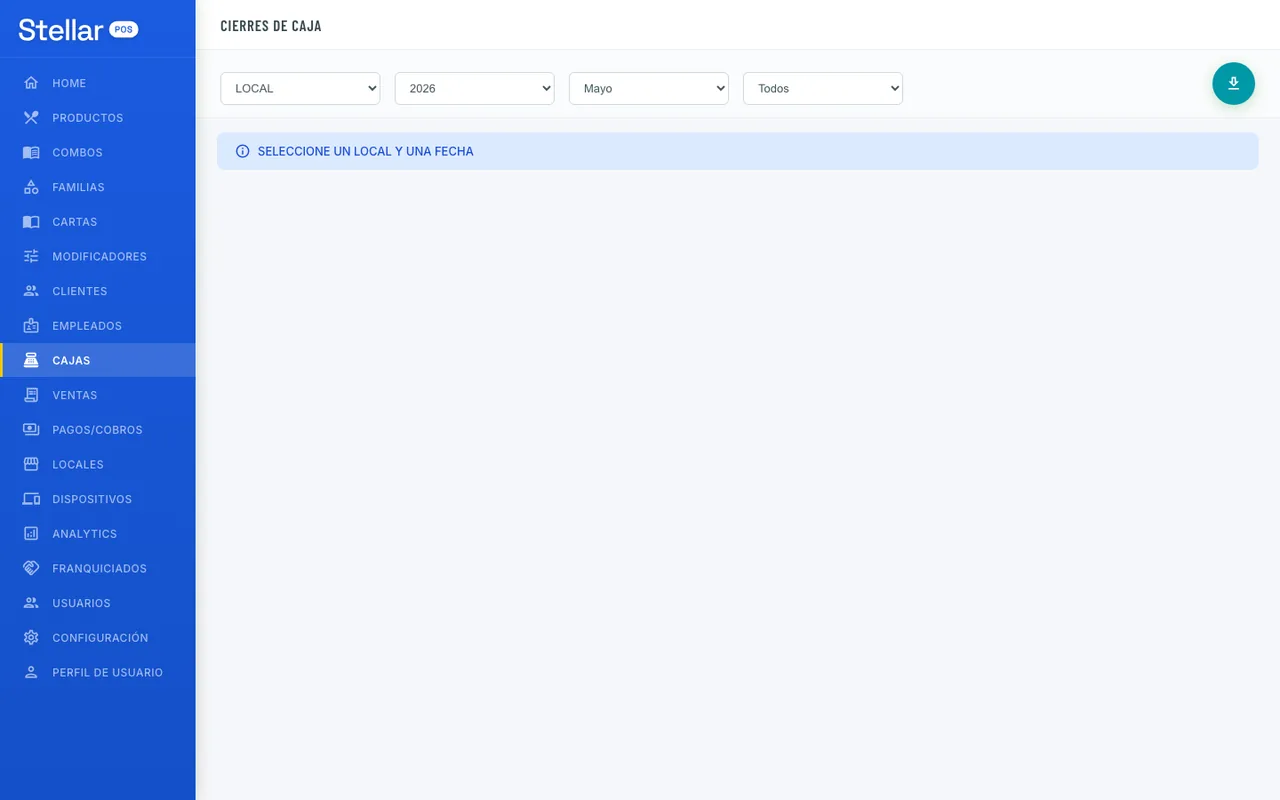The image size is (1280, 800).
Task: Click the Cajas cash register icon
Action: pos(31,360)
